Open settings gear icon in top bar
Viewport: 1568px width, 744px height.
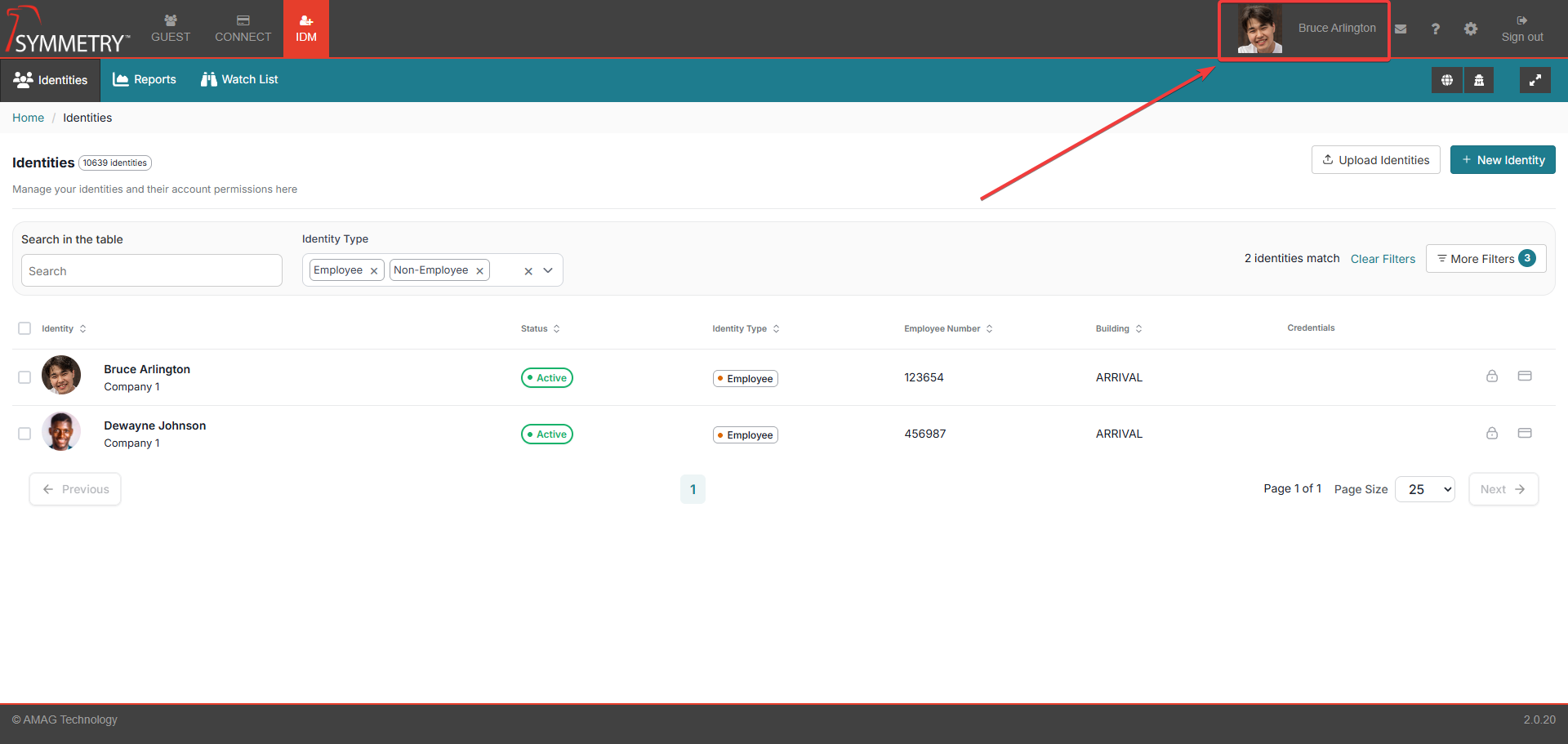tap(1470, 29)
